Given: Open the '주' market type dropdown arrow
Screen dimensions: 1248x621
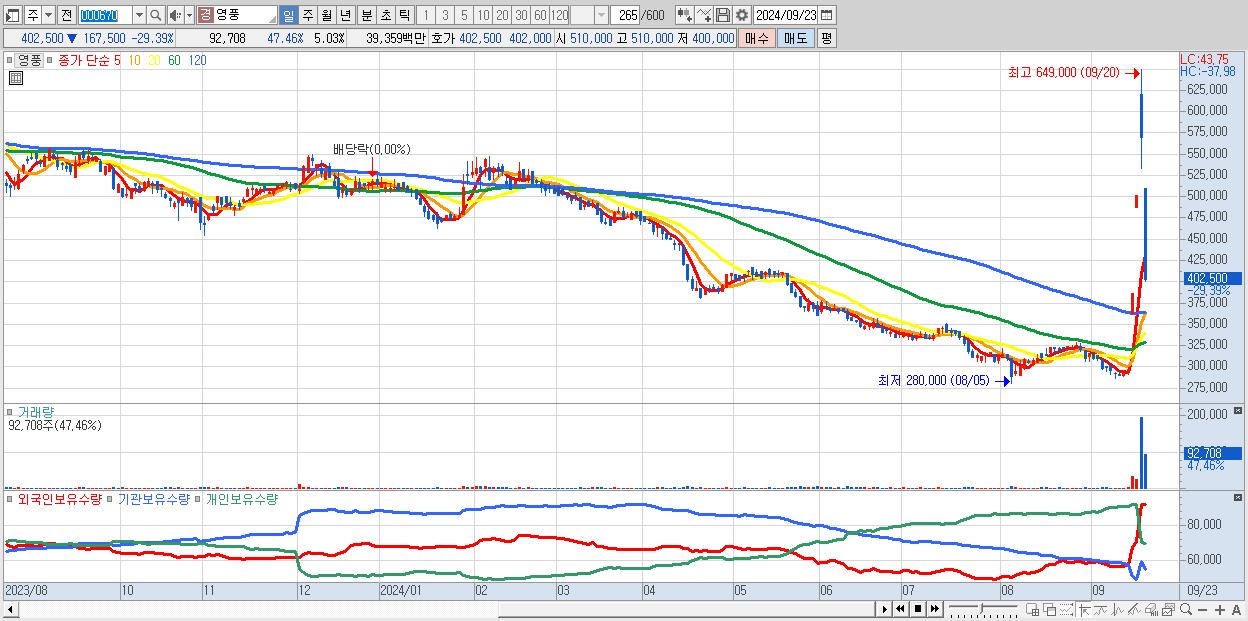Looking at the screenshot, I should coord(48,15).
